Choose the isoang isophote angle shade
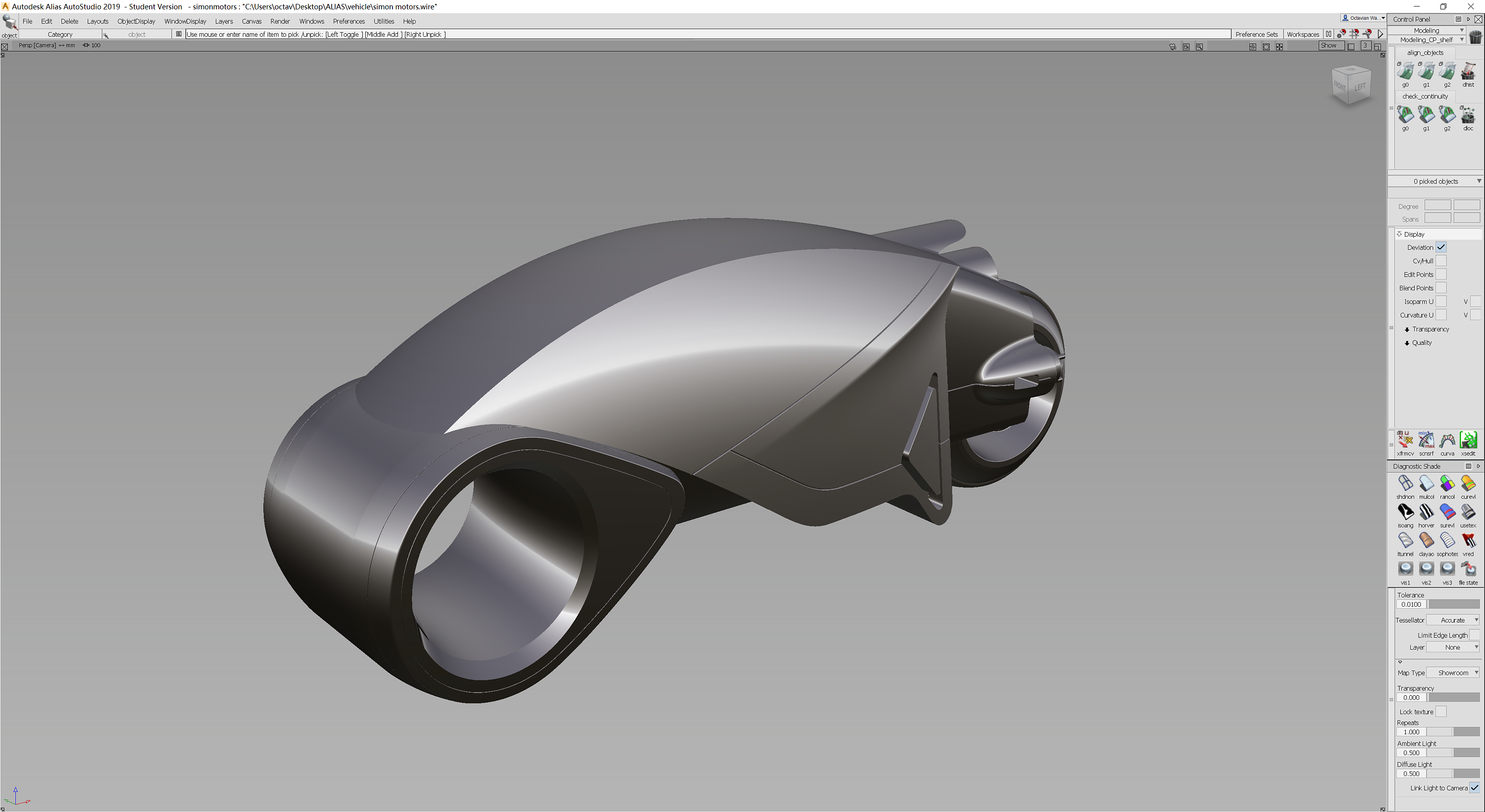 click(1405, 512)
